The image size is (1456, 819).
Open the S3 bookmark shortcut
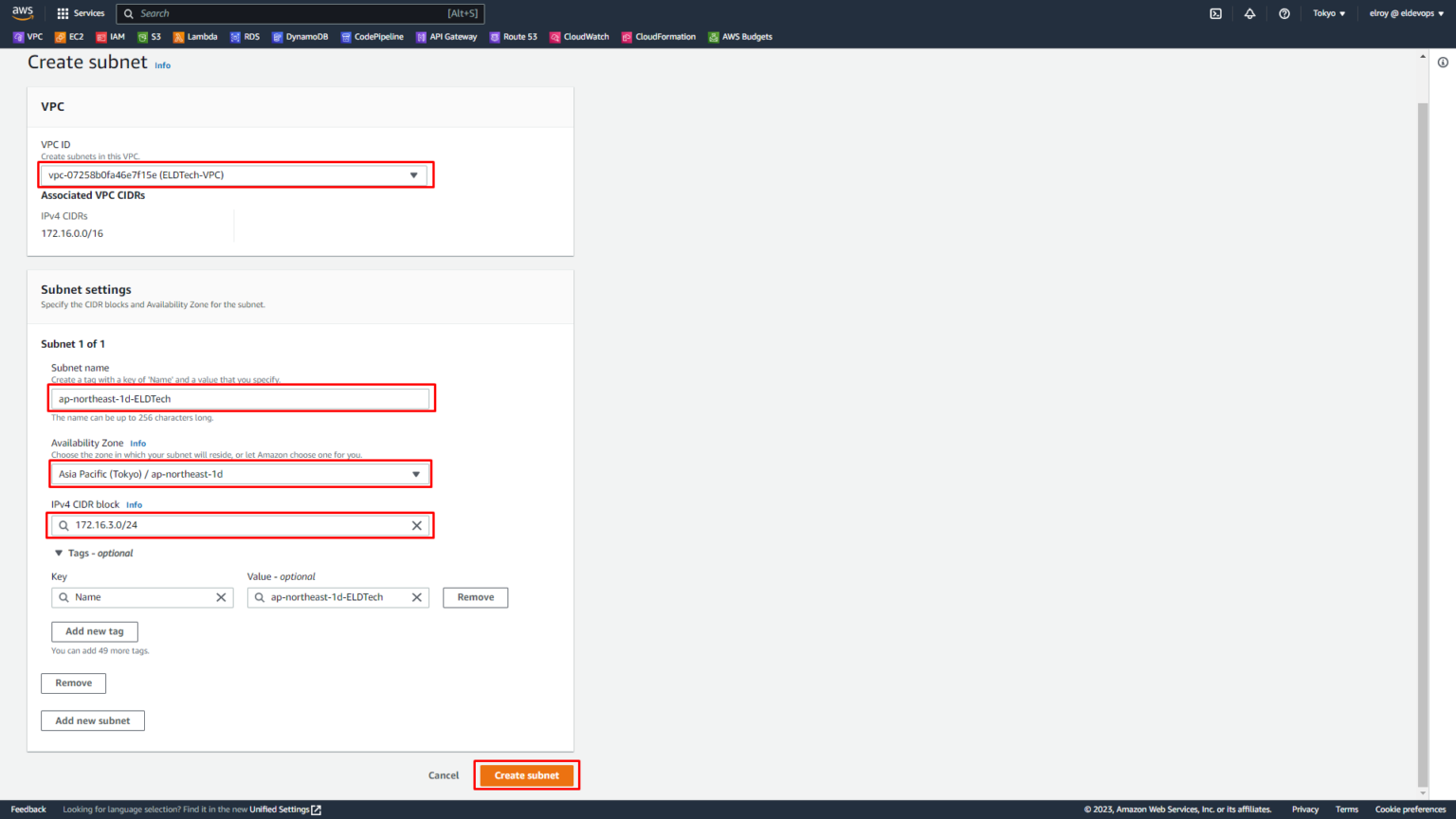click(x=149, y=37)
